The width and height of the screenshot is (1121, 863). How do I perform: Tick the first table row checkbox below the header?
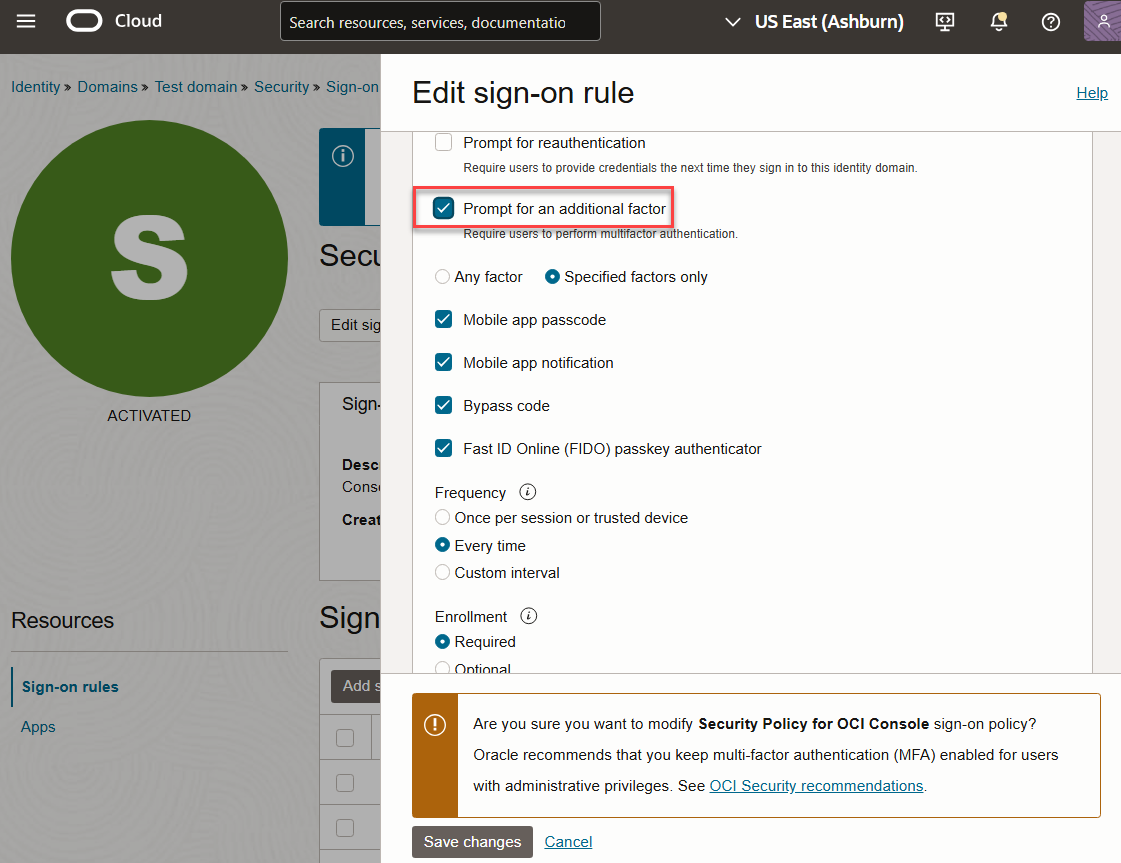pyautogui.click(x=345, y=783)
